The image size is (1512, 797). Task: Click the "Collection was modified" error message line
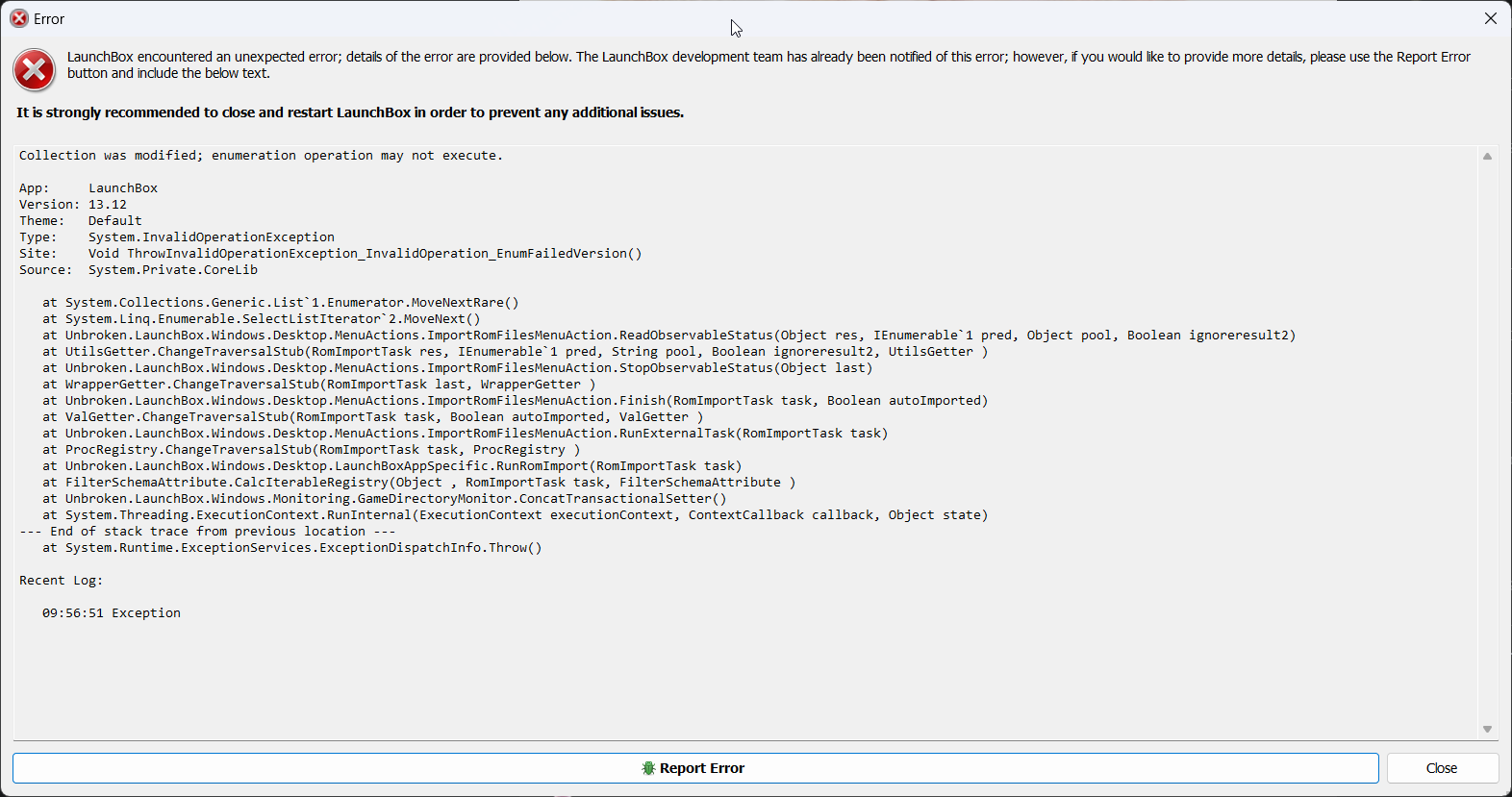261,156
